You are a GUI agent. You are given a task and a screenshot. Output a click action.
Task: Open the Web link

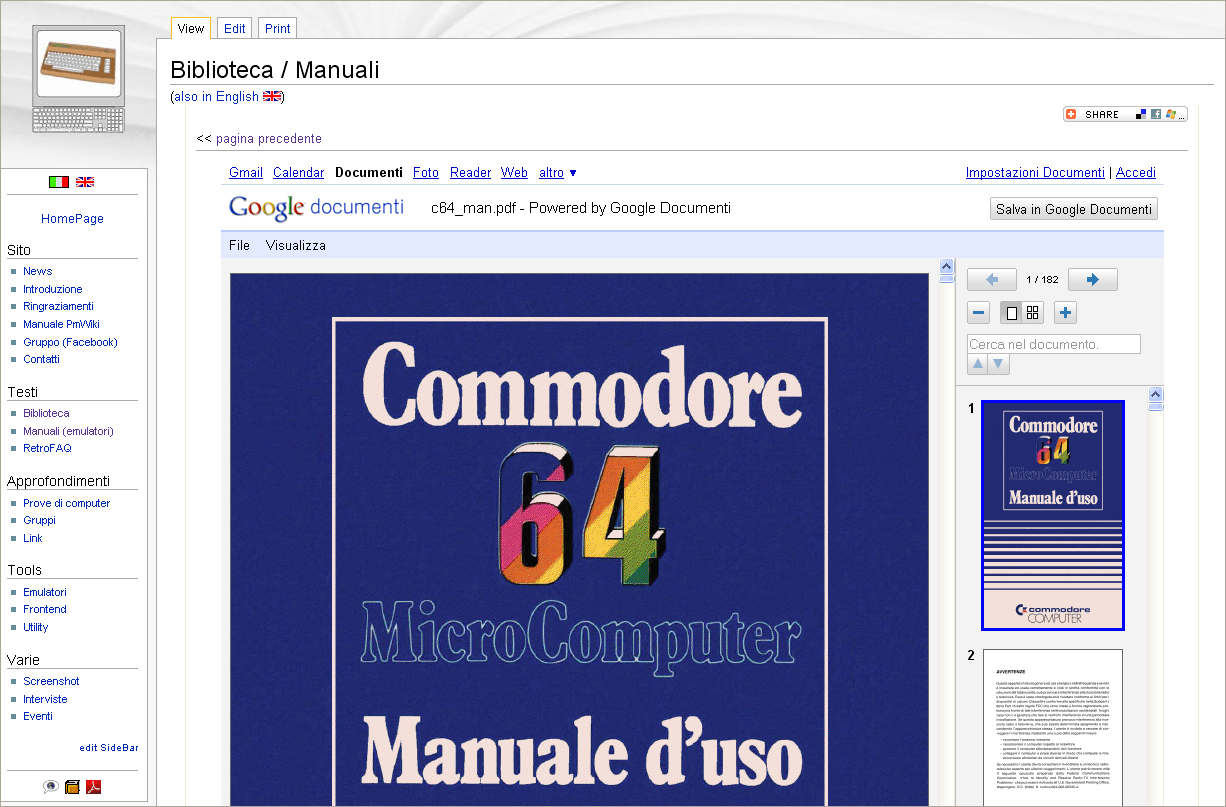coord(515,173)
